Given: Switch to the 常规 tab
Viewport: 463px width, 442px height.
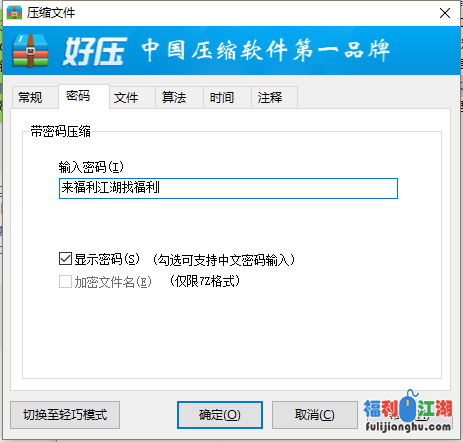Looking at the screenshot, I should coord(30,97).
